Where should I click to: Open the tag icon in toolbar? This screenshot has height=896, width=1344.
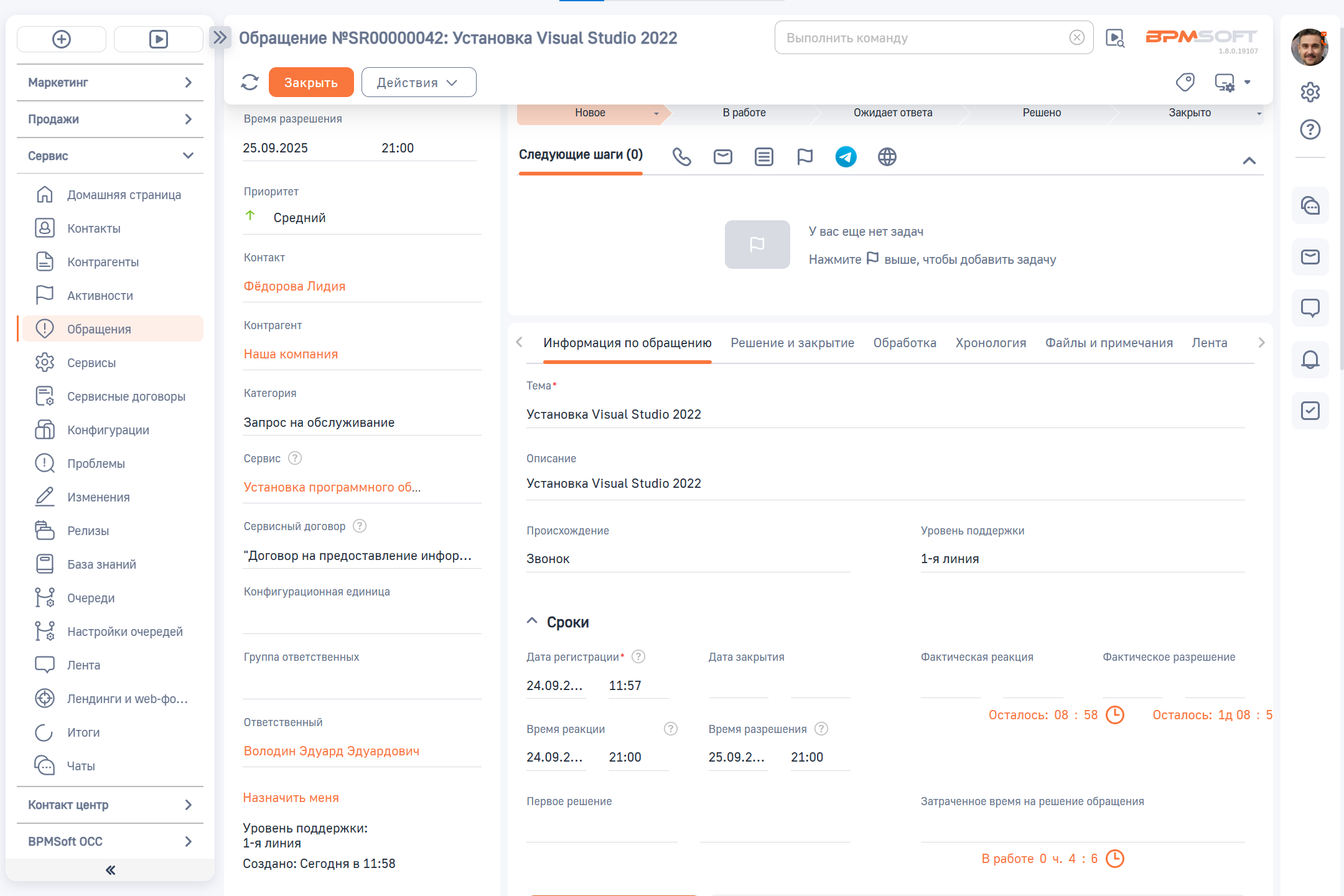coord(1185,82)
